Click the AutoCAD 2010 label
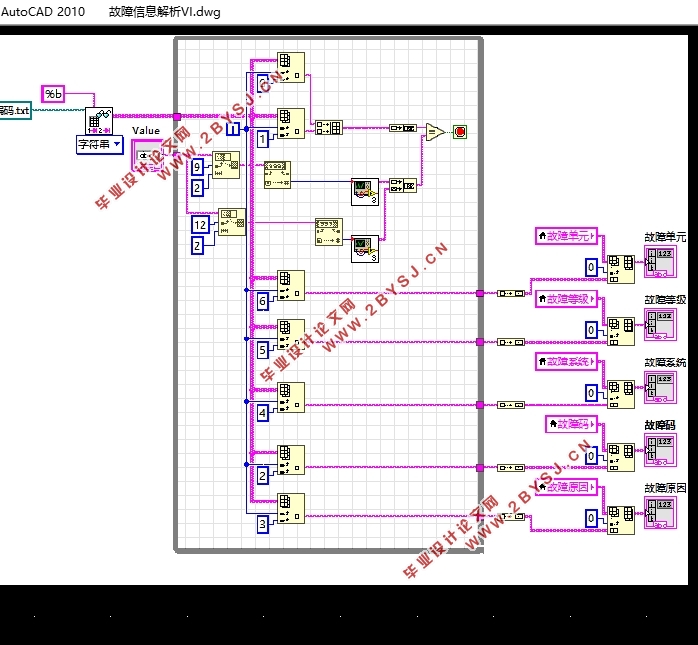This screenshot has height=645, width=698. [43, 12]
